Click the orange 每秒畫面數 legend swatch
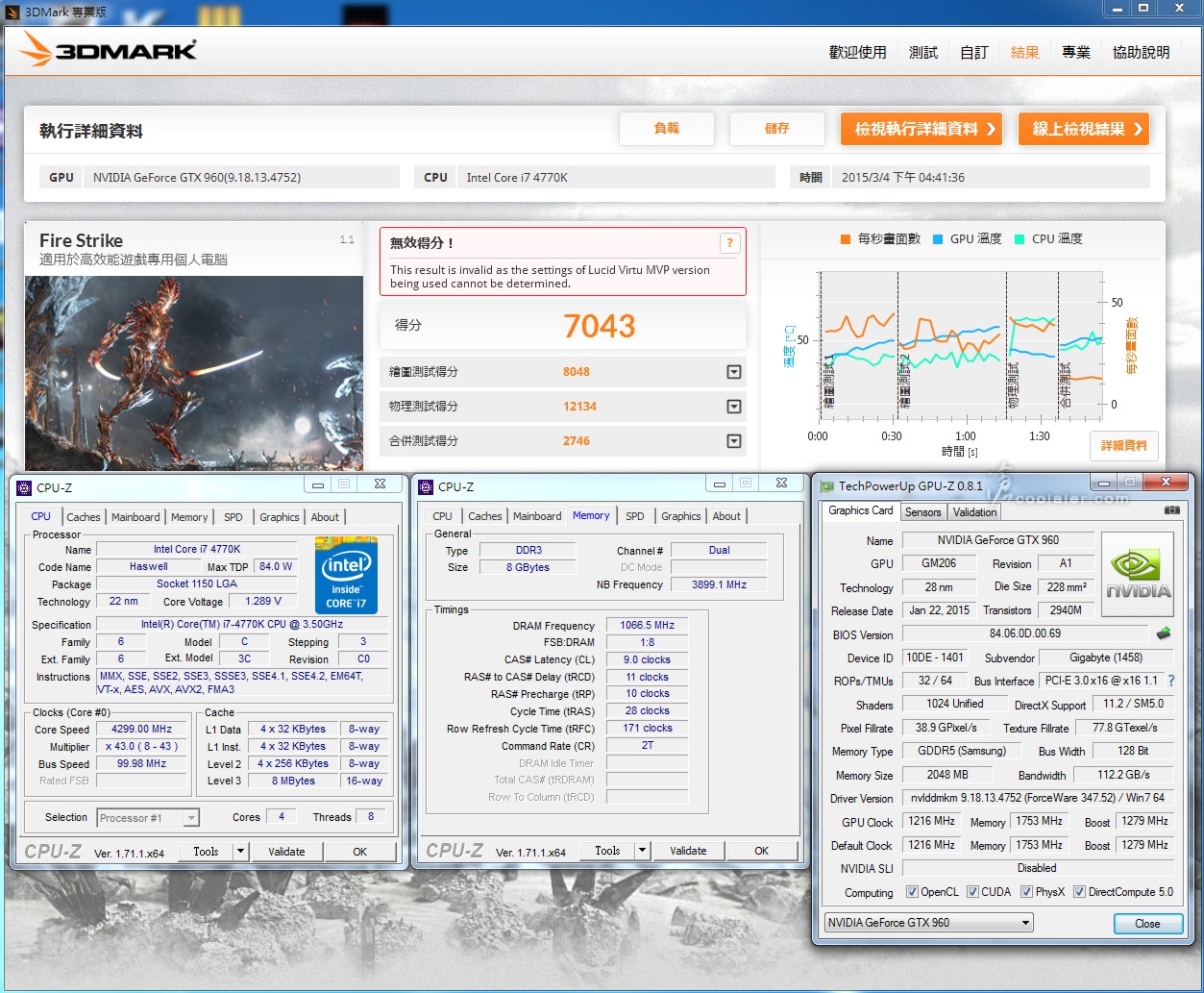The image size is (1204, 993). pos(845,239)
